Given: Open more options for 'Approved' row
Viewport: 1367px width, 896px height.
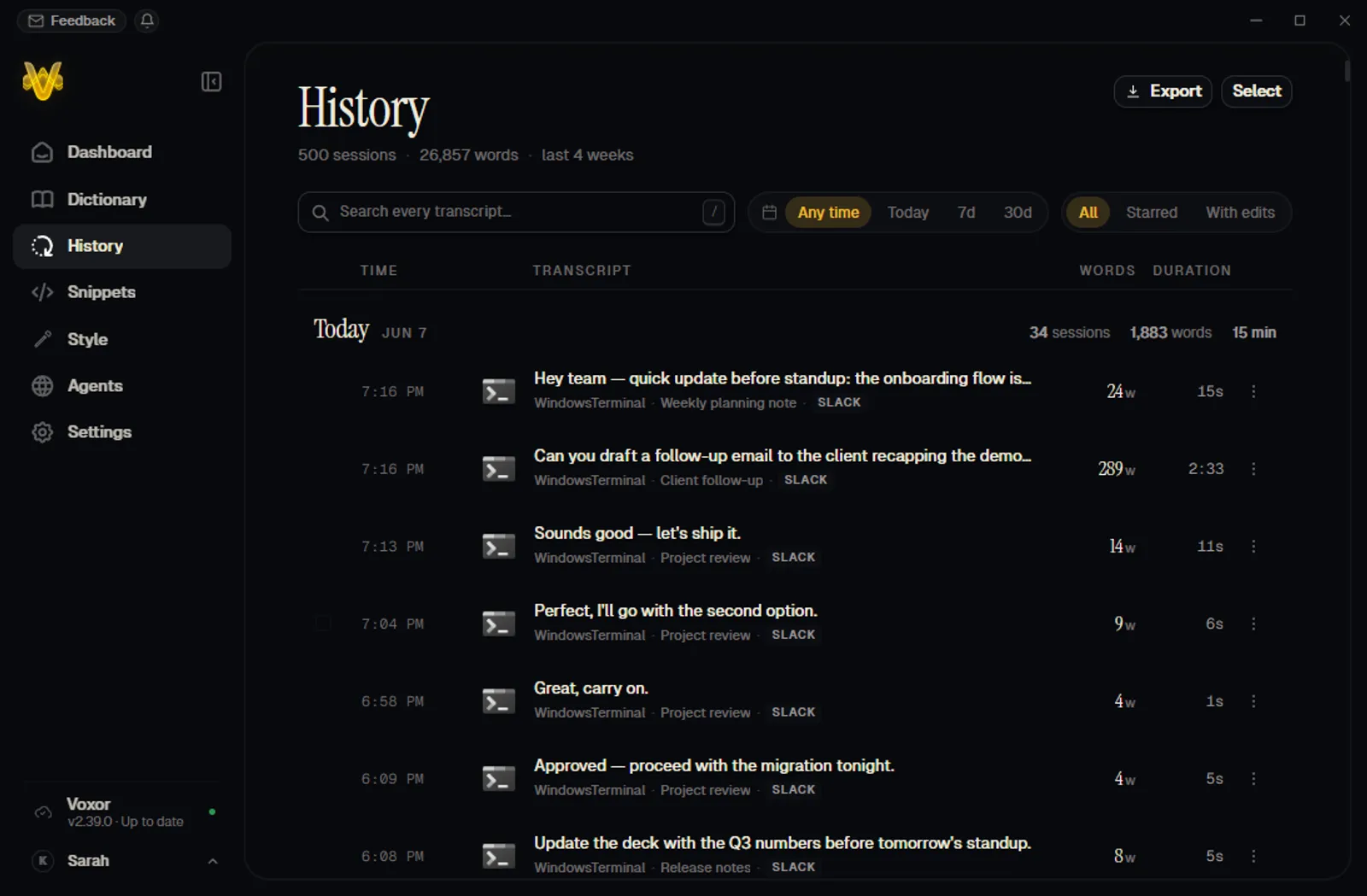Looking at the screenshot, I should click(x=1253, y=779).
